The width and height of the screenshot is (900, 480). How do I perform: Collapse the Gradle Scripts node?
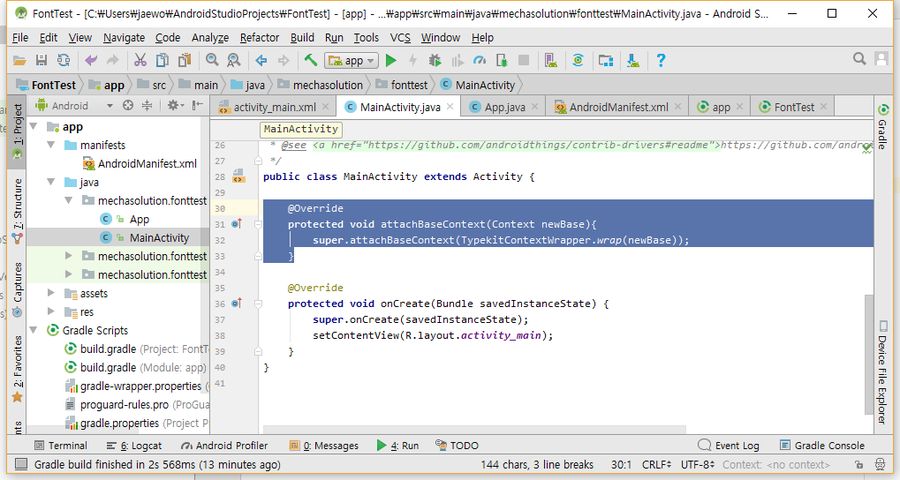(33, 330)
